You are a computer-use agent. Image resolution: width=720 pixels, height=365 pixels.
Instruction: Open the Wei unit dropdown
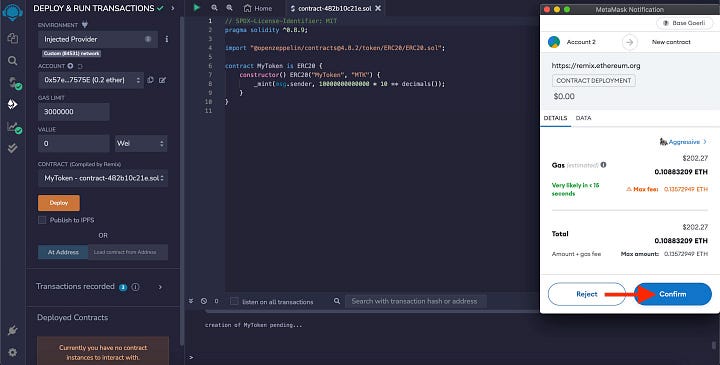[141, 144]
